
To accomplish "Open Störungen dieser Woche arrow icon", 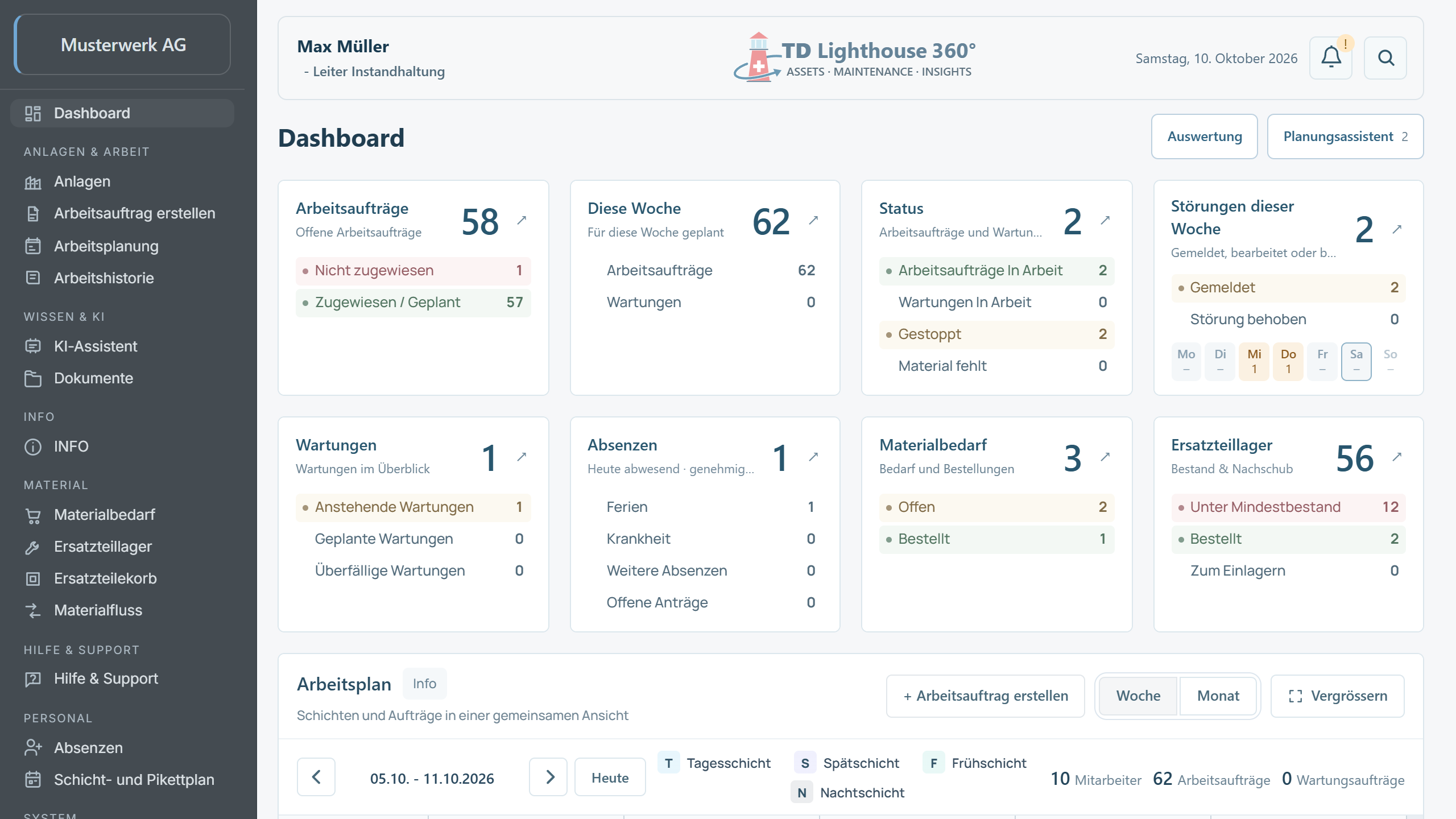I will coord(1397,229).
